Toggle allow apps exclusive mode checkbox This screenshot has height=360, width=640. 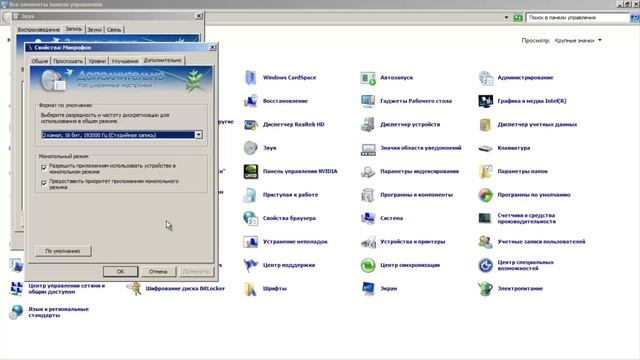pos(44,167)
